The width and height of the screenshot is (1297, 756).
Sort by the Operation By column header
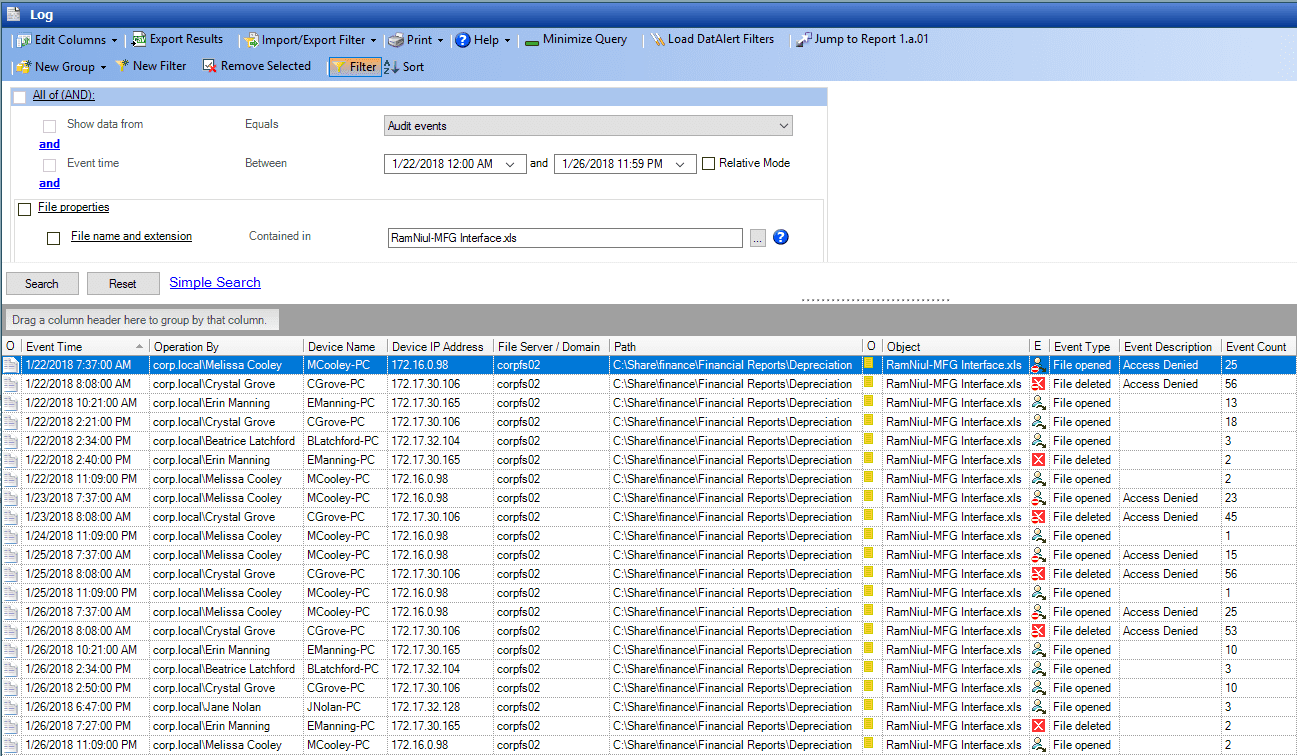pyautogui.click(x=226, y=347)
